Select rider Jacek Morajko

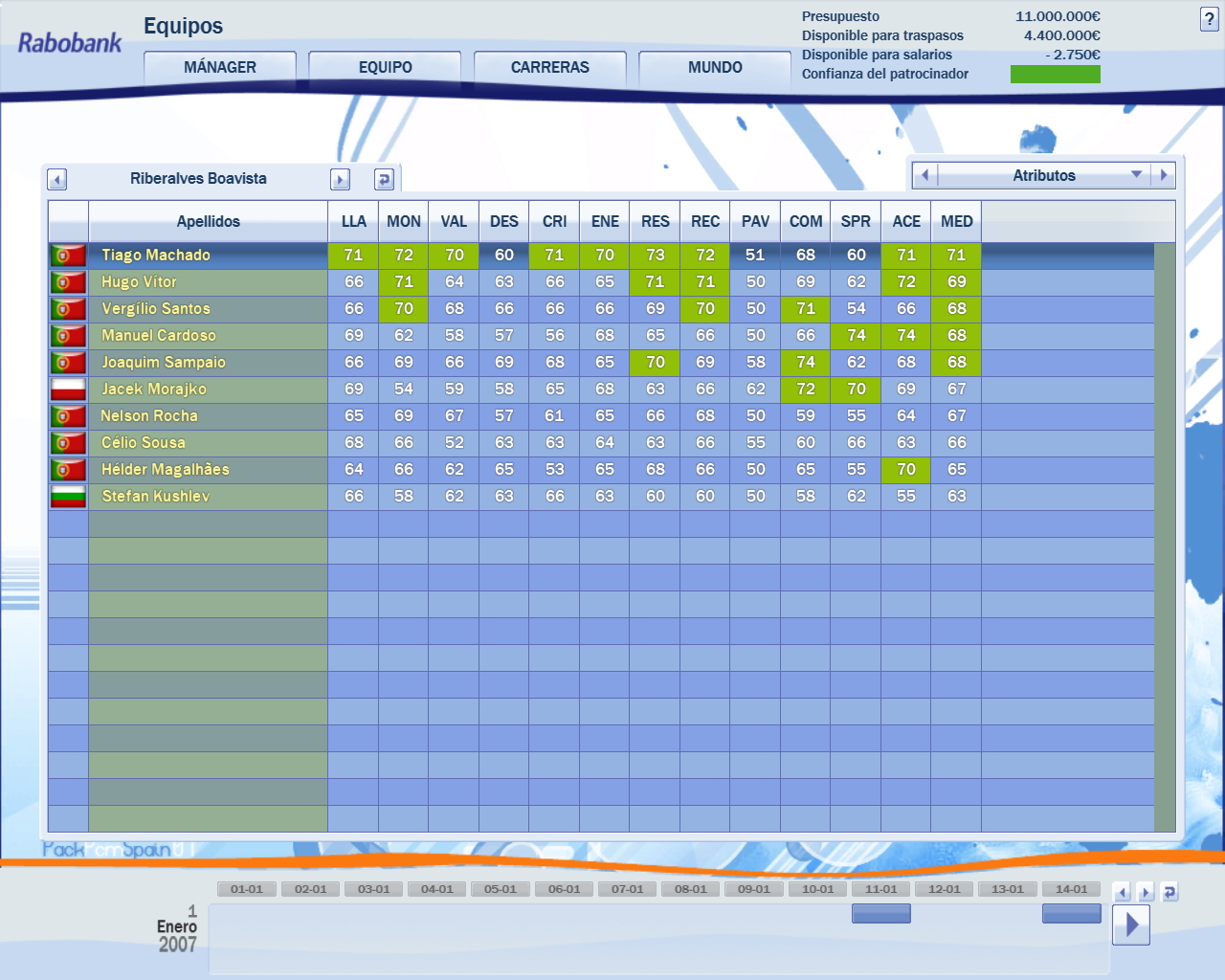click(154, 390)
